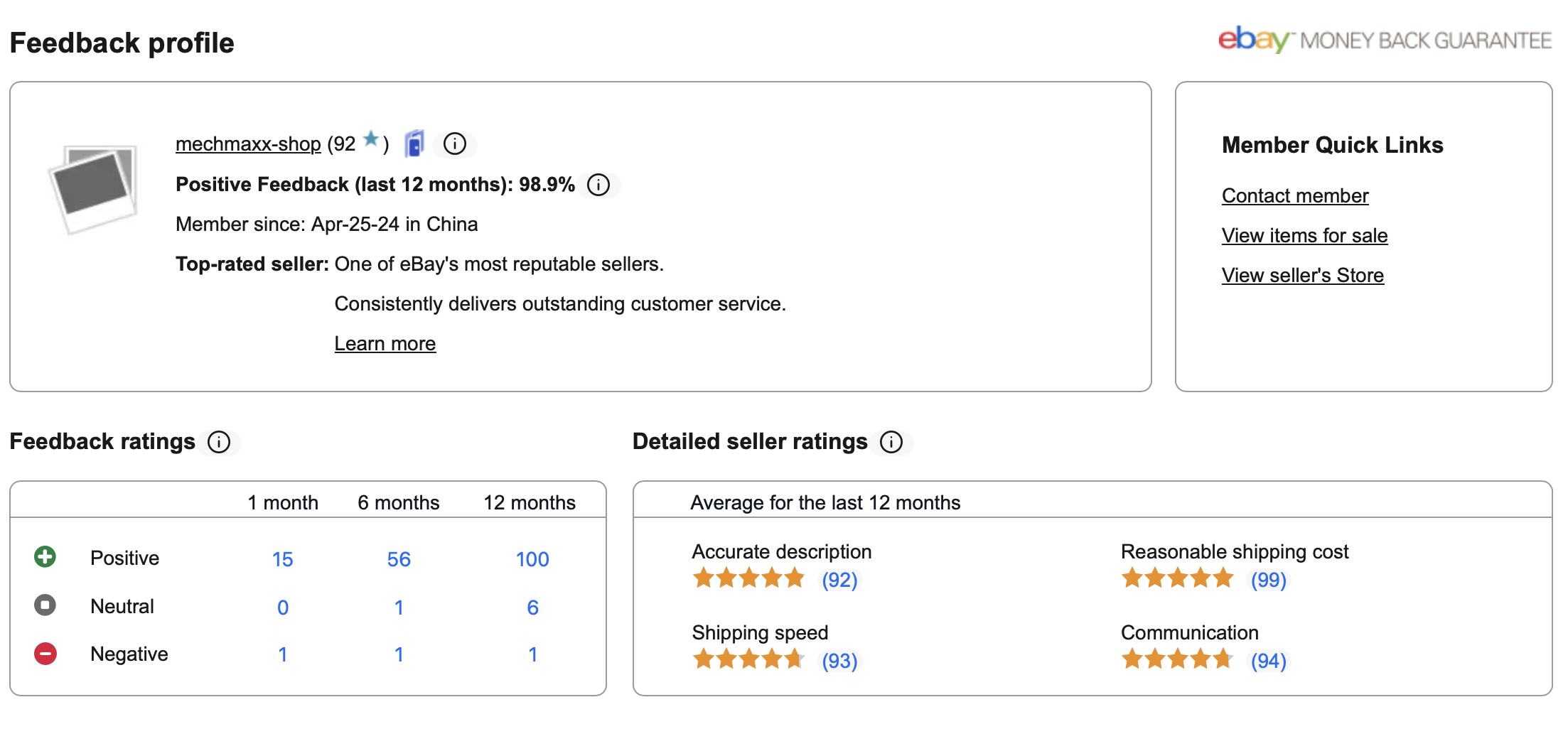Open the Contact member link
Viewport: 1568px width, 729px height.
(1295, 196)
